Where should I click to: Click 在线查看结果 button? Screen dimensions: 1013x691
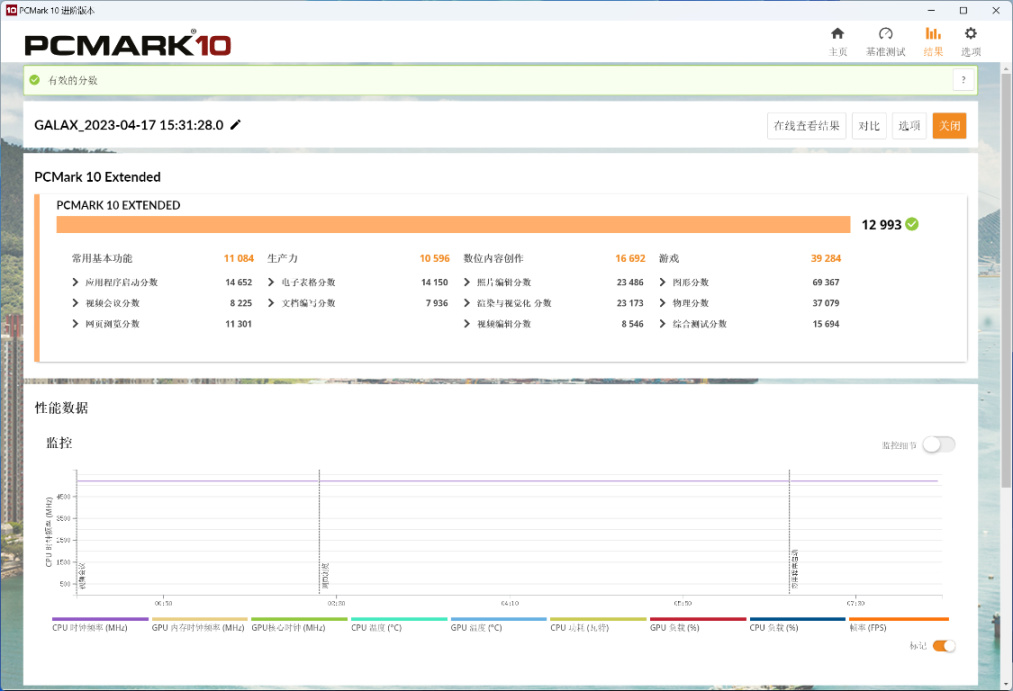806,126
